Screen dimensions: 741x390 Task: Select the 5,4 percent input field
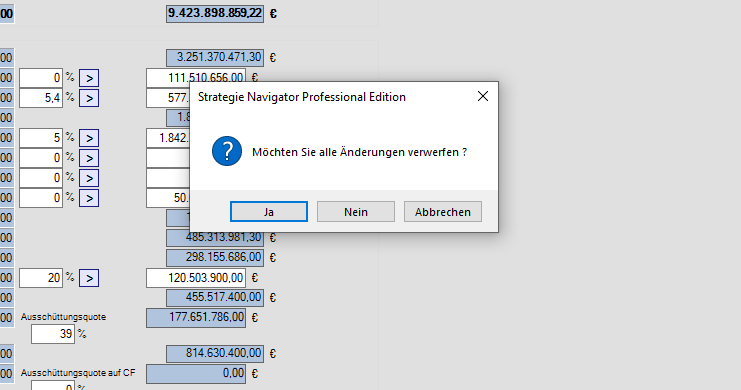(41, 98)
